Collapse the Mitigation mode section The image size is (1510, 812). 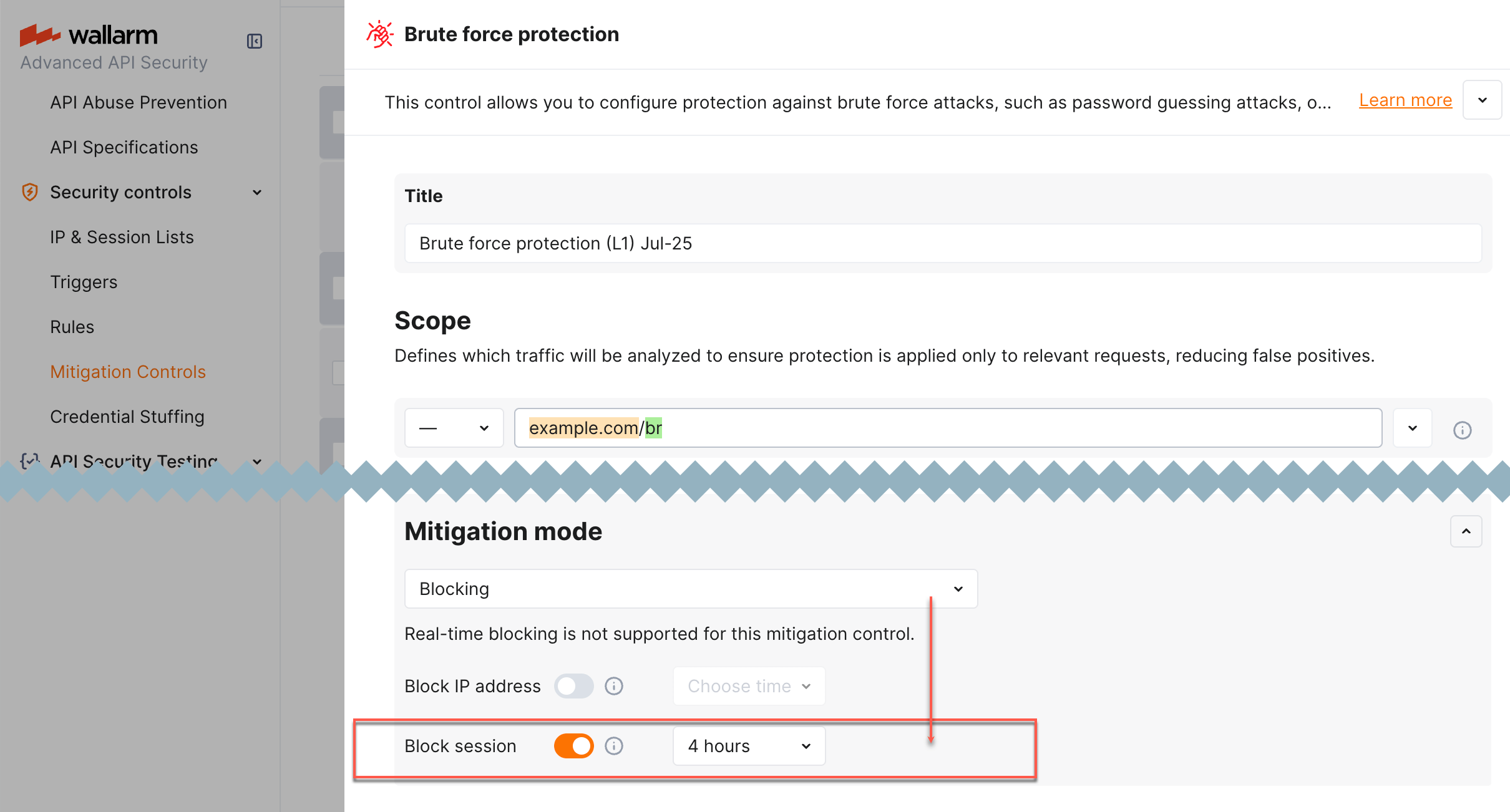1466,531
